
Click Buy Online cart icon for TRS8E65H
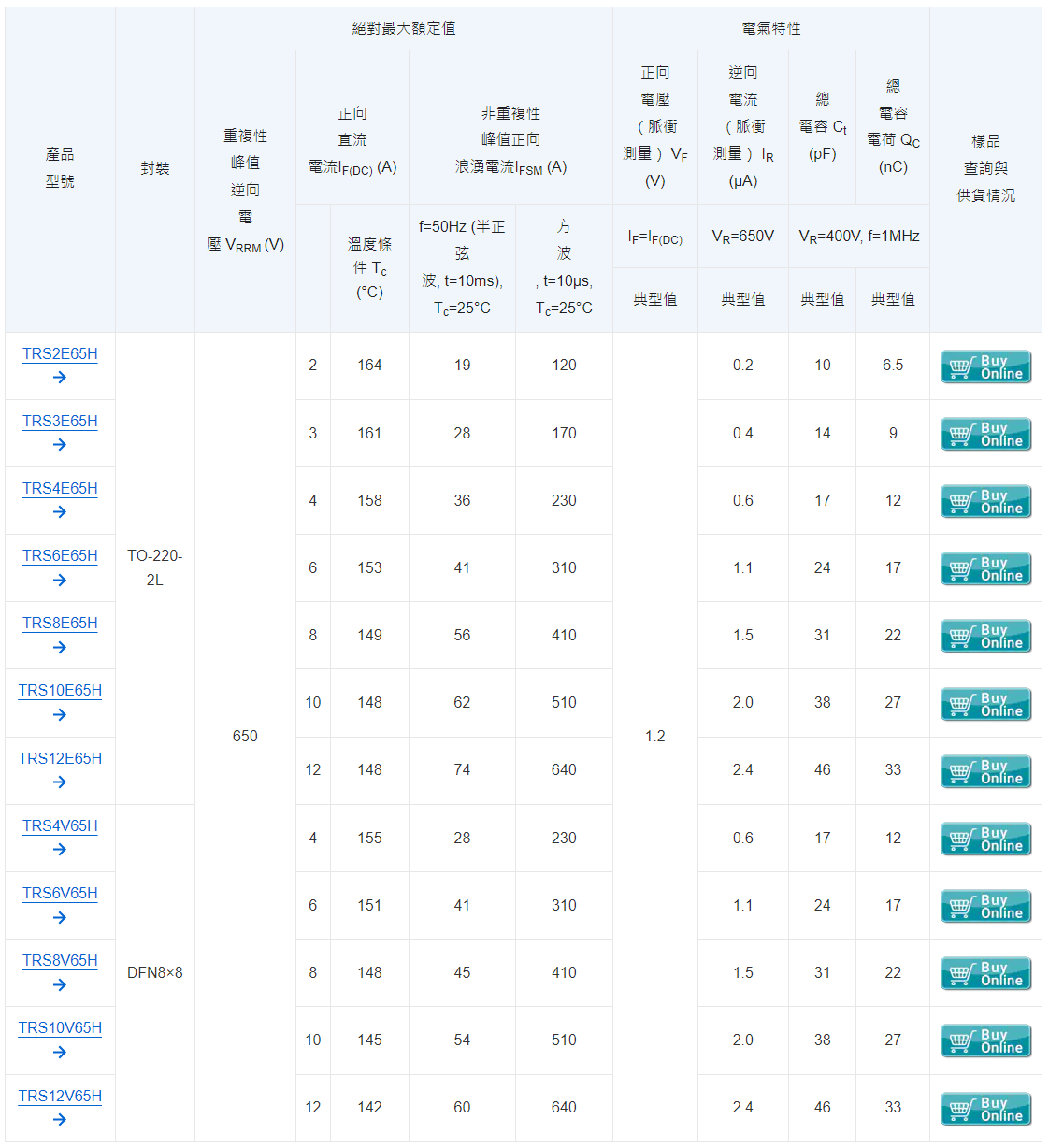pos(985,637)
